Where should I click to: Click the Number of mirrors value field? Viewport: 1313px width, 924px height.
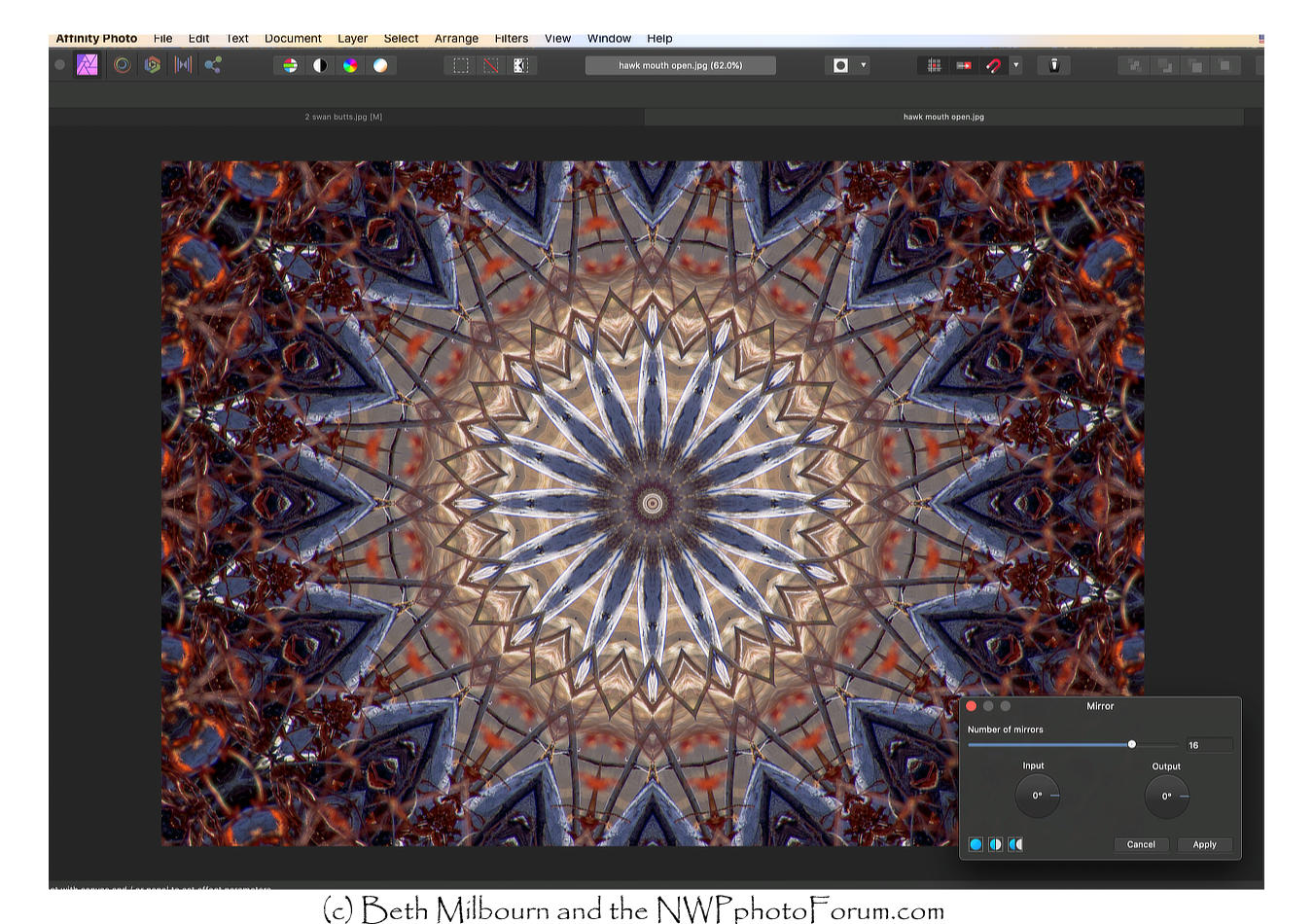point(1209,745)
